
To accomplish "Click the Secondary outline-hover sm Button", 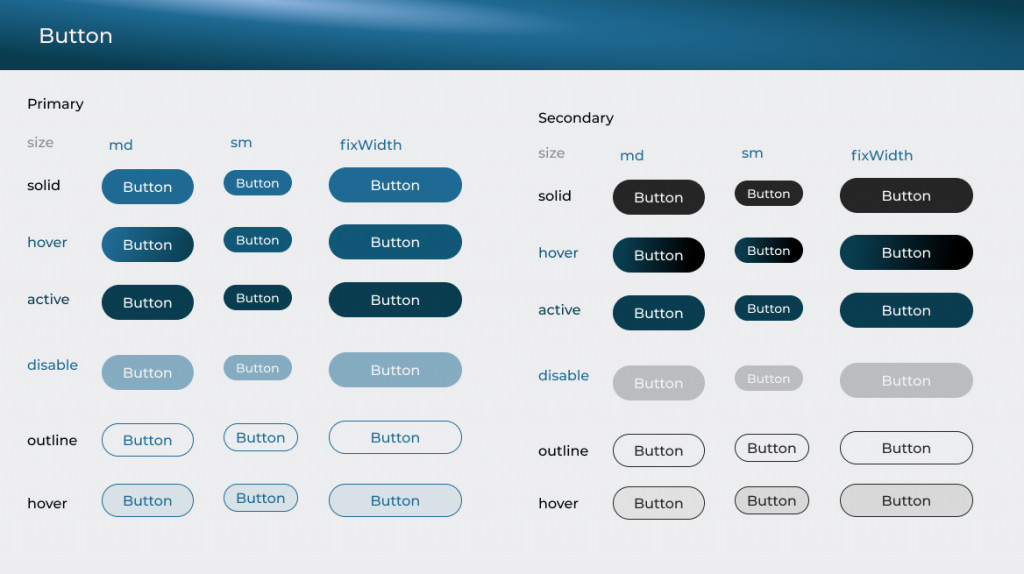I will point(772,500).
